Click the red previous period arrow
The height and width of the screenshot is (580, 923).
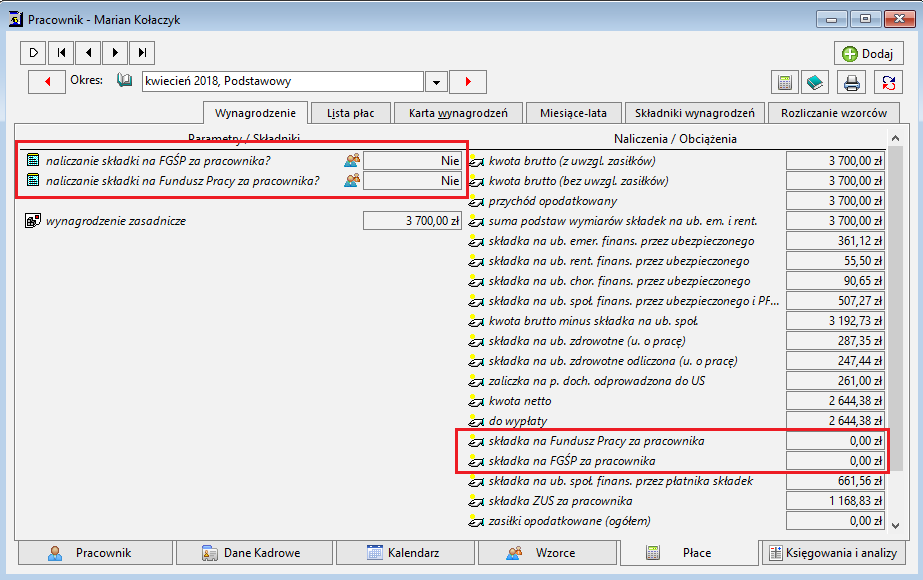point(47,82)
